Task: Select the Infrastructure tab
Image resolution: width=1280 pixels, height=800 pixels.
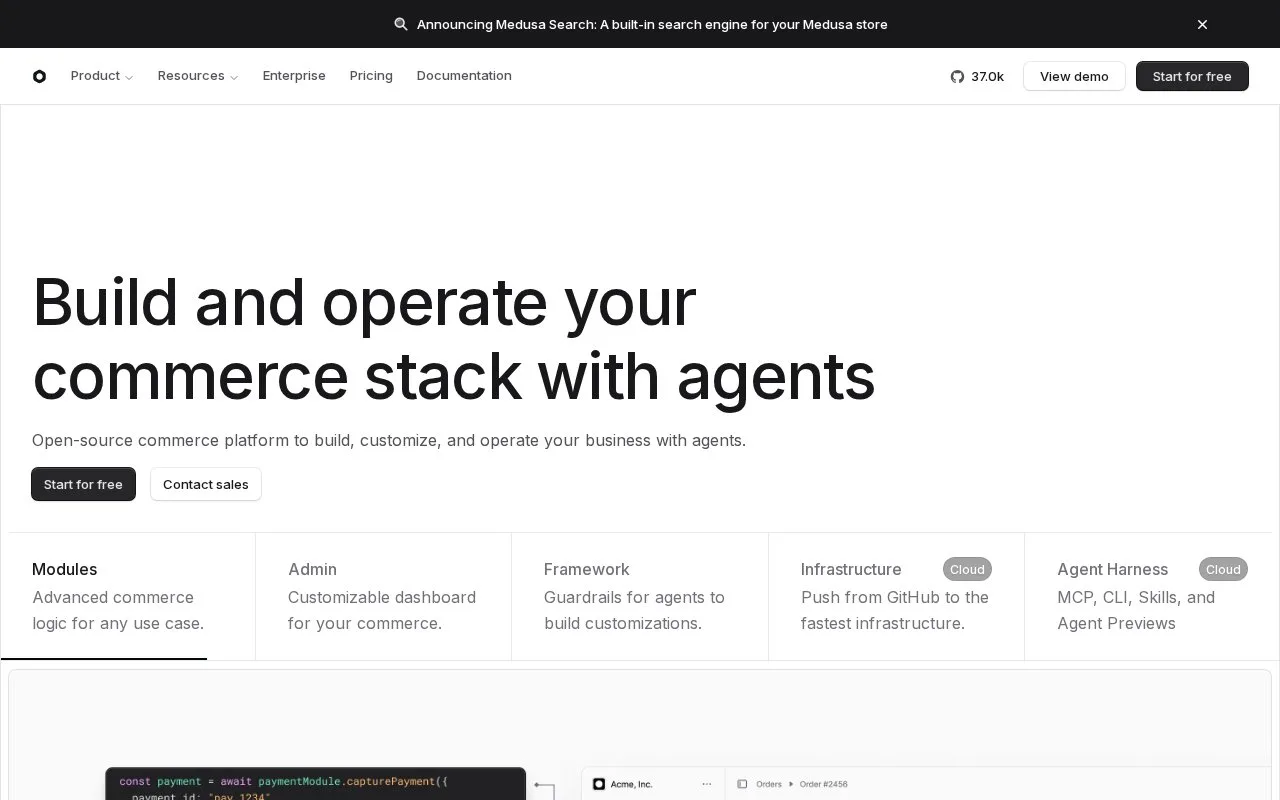Action: click(896, 596)
